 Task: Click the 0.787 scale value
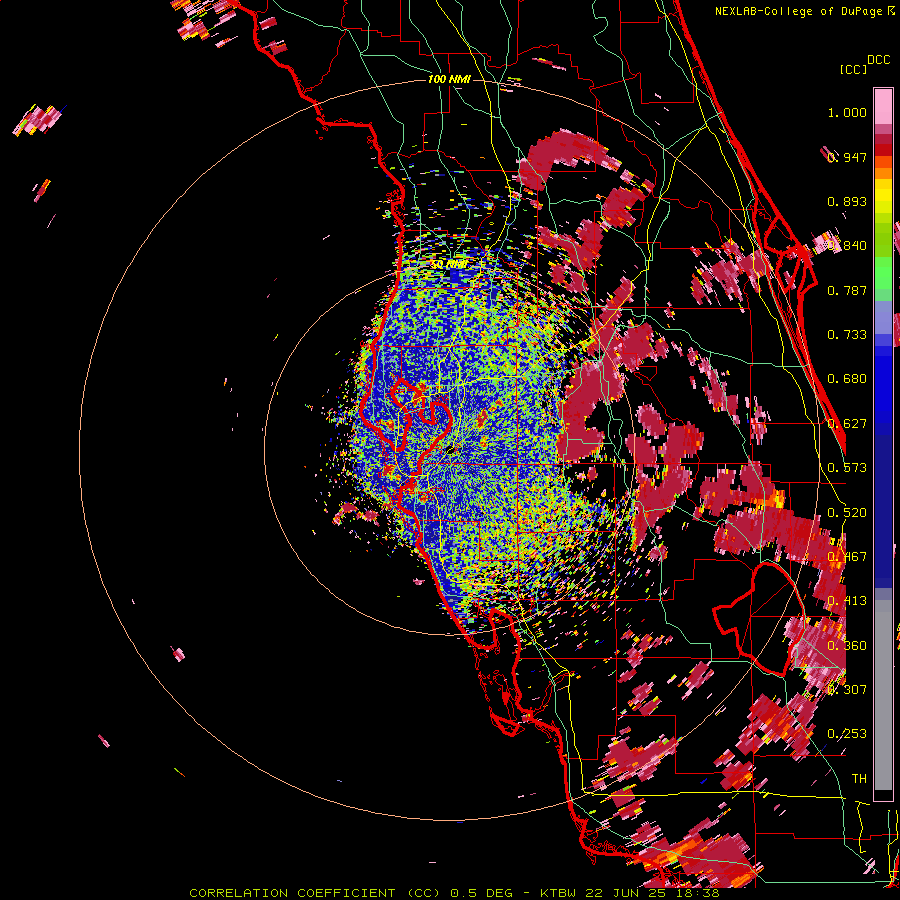847,290
